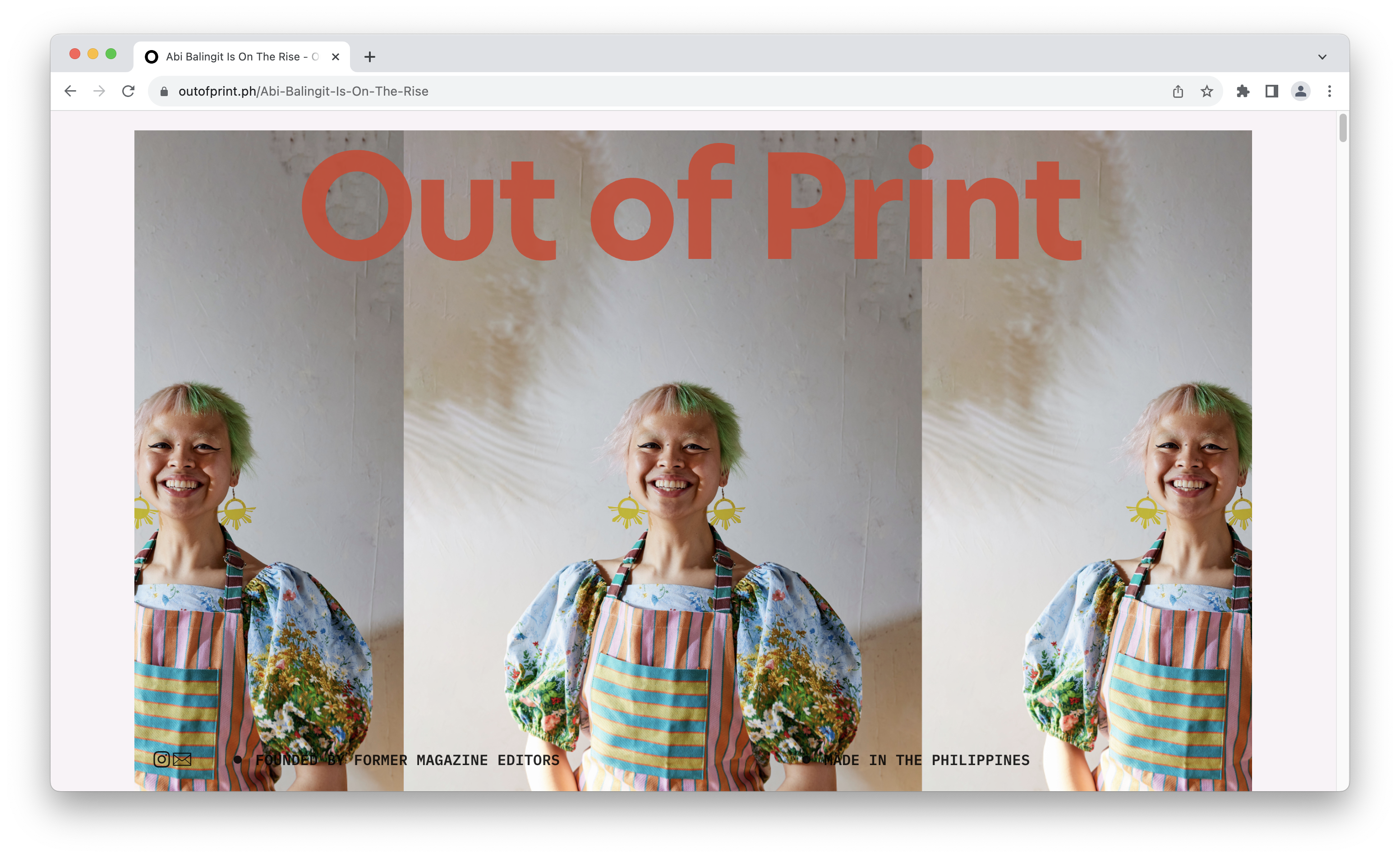Toggle the browser side panel icon

[x=1271, y=92]
